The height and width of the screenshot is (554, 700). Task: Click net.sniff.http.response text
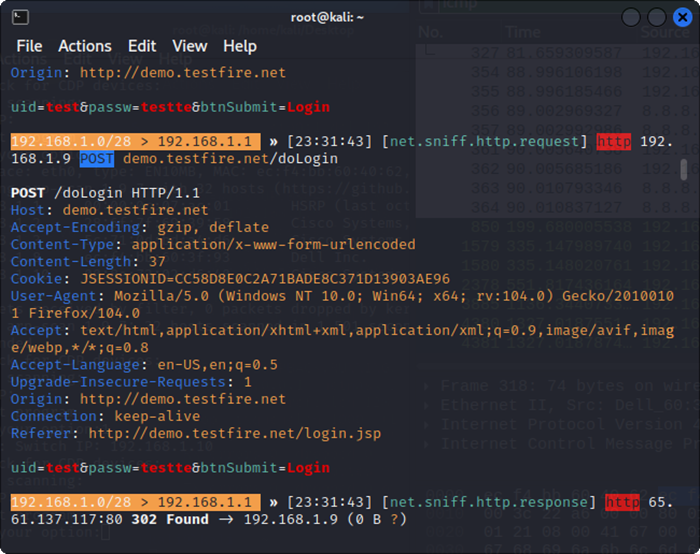pyautogui.click(x=488, y=502)
